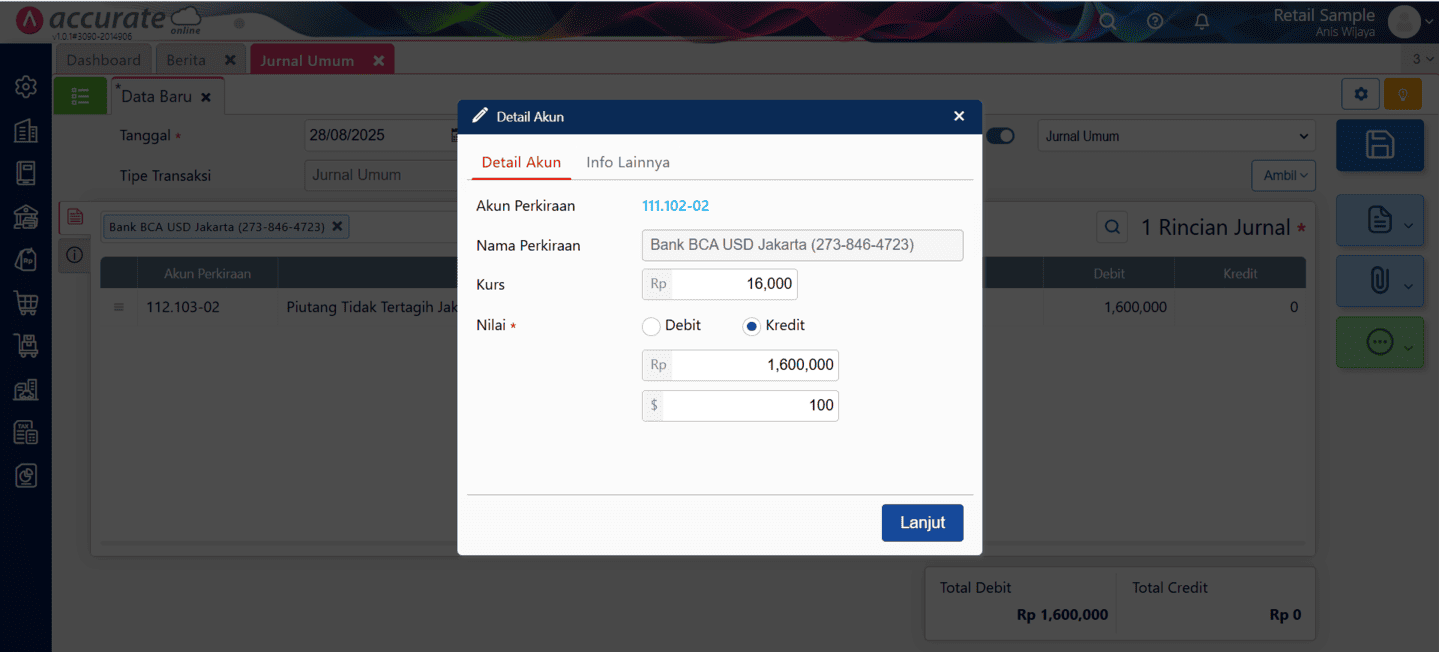Open the help question mark icon

tap(1155, 21)
